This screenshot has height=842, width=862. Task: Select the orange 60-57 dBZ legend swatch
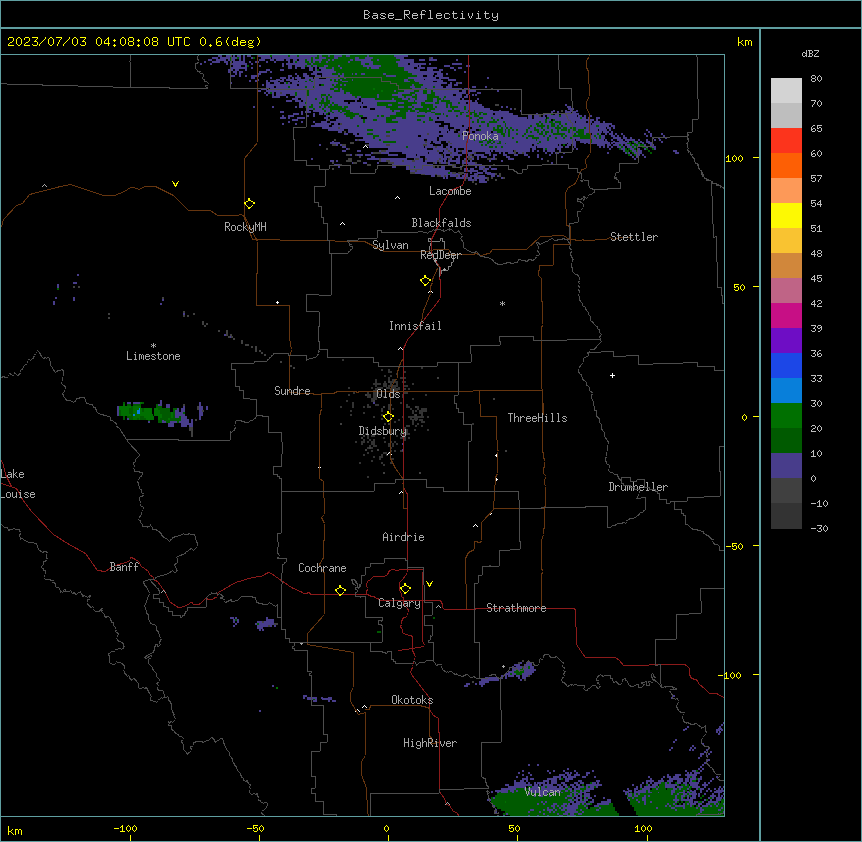(786, 165)
